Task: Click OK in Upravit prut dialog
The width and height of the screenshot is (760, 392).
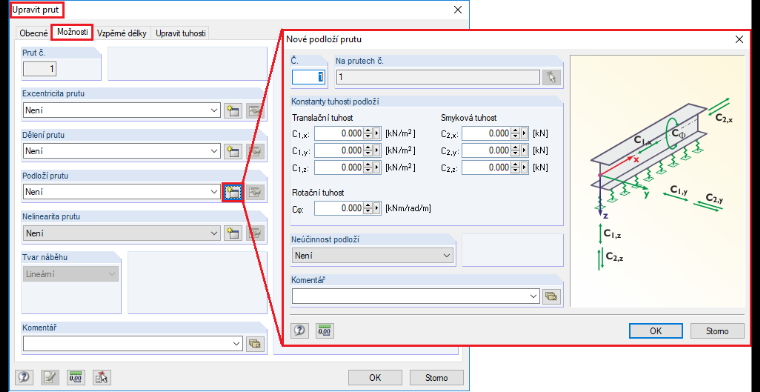Action: pyautogui.click(x=375, y=377)
